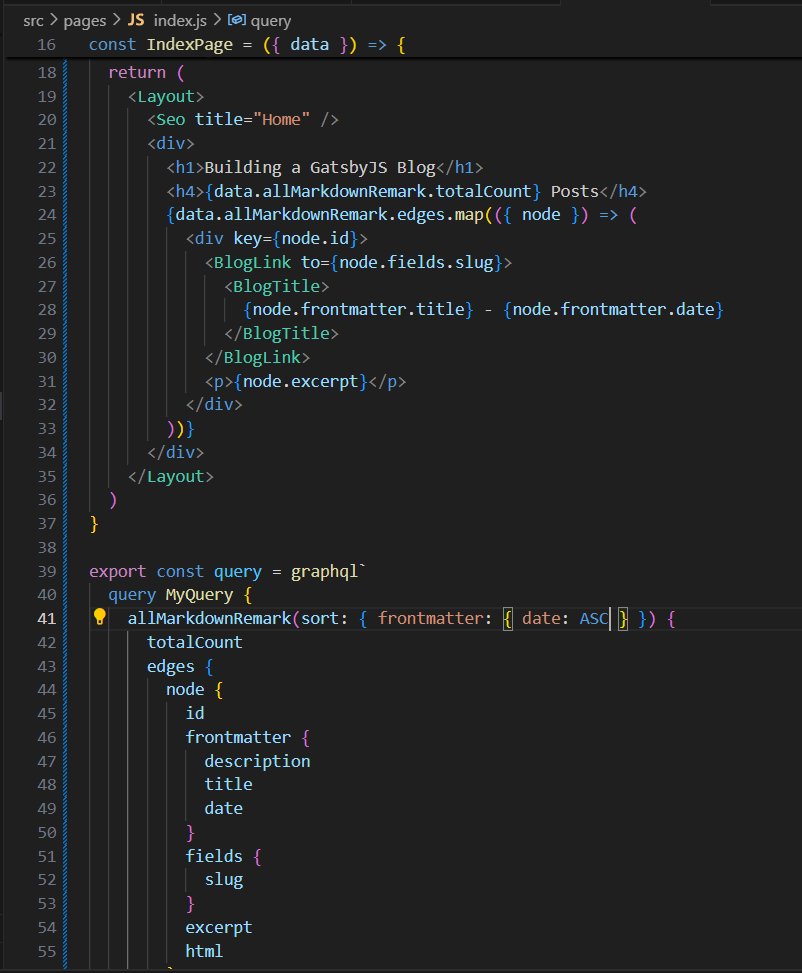This screenshot has width=802, height=973.
Task: Click line number 41 in gutter
Action: [47, 619]
